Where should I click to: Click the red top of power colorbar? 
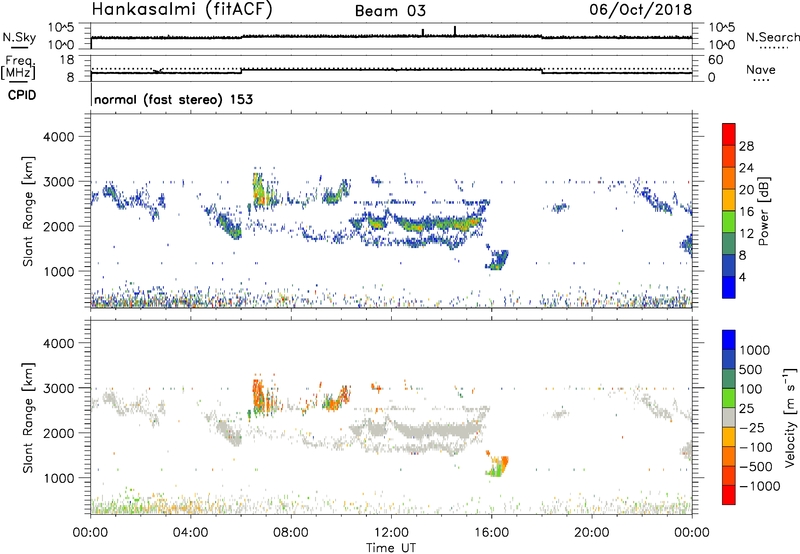[x=729, y=134]
